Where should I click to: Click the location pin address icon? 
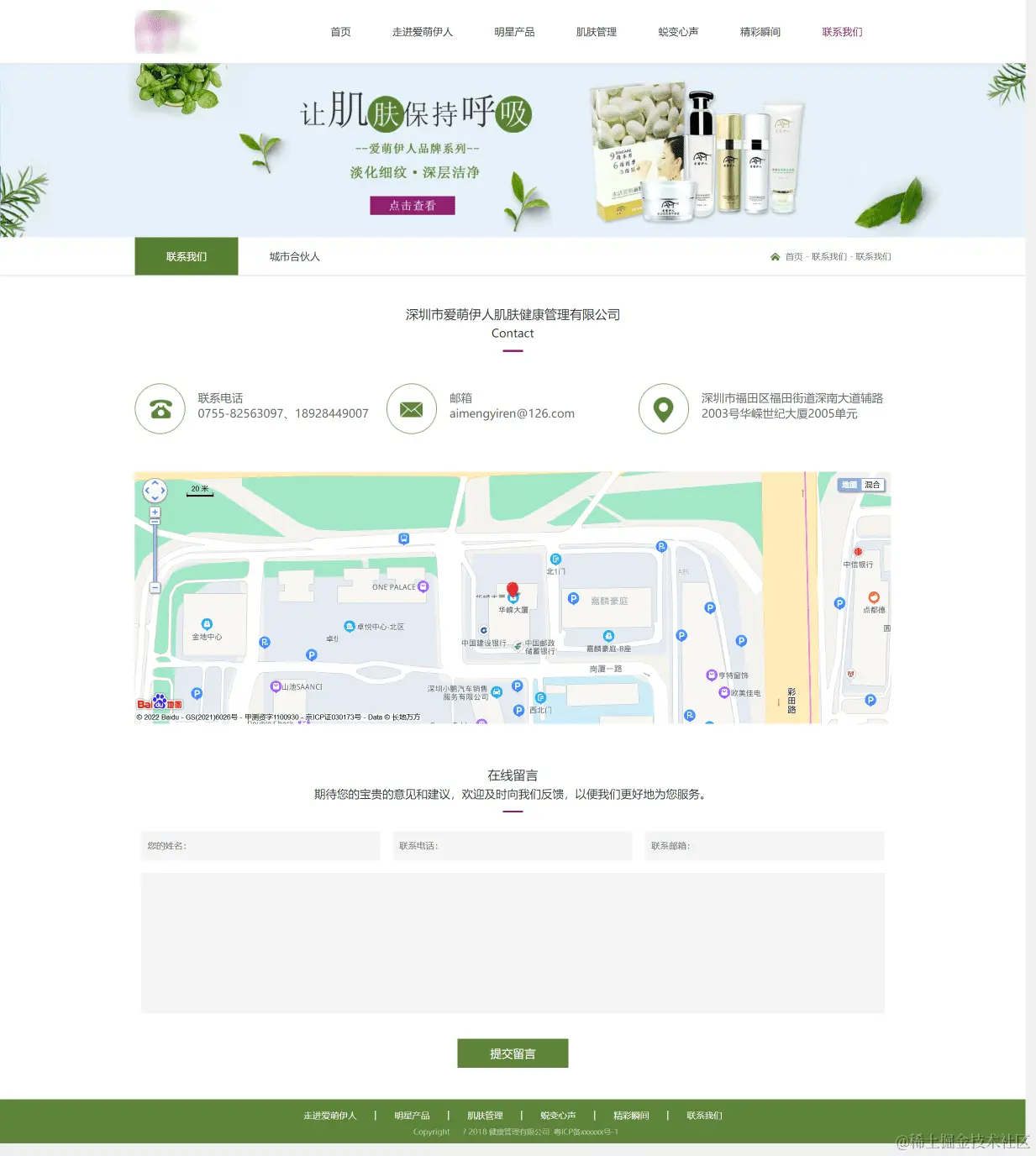664,409
